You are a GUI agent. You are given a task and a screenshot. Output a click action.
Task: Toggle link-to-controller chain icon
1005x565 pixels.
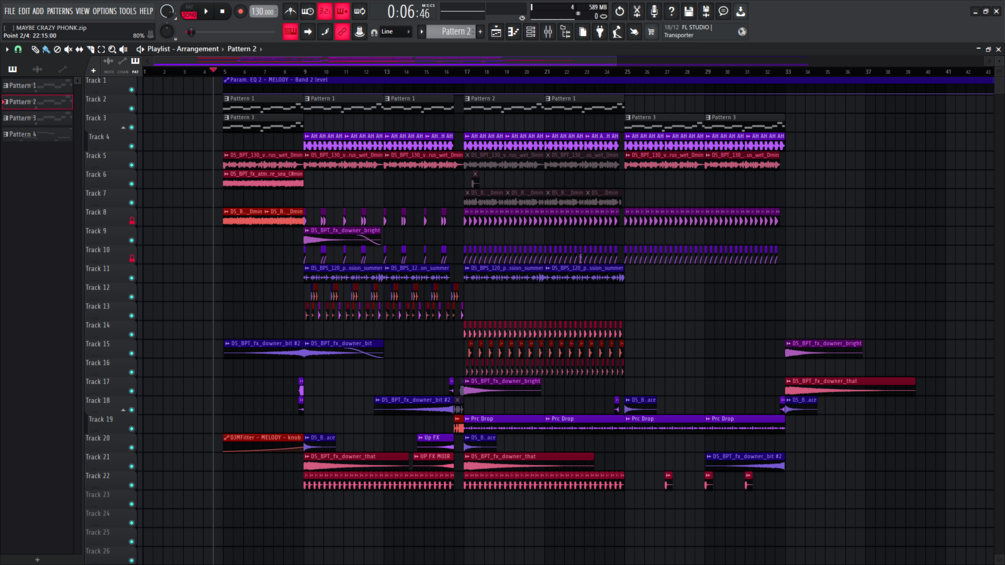click(x=342, y=32)
